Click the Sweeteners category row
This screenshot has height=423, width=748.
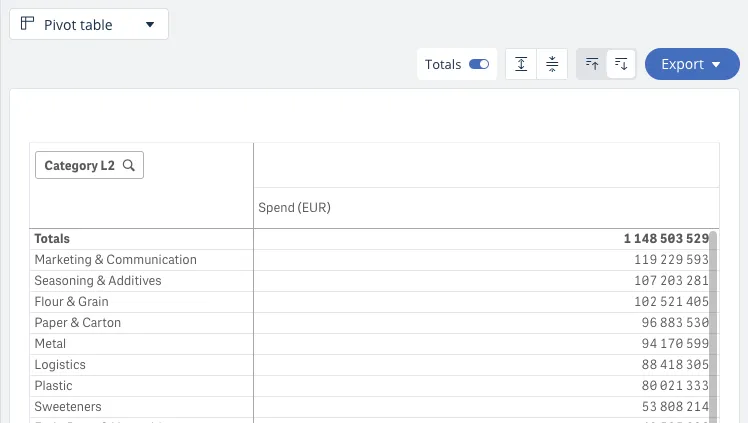tap(68, 407)
